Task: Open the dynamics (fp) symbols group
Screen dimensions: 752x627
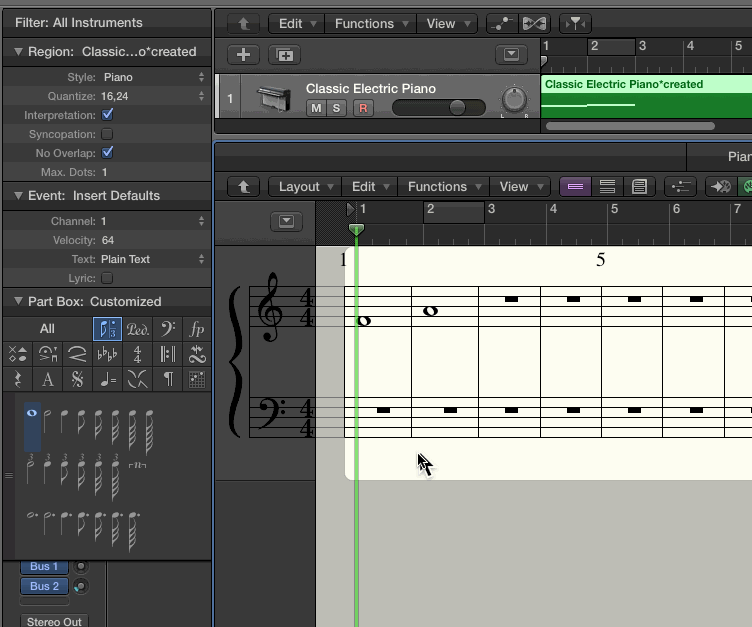Action: pyautogui.click(x=197, y=329)
